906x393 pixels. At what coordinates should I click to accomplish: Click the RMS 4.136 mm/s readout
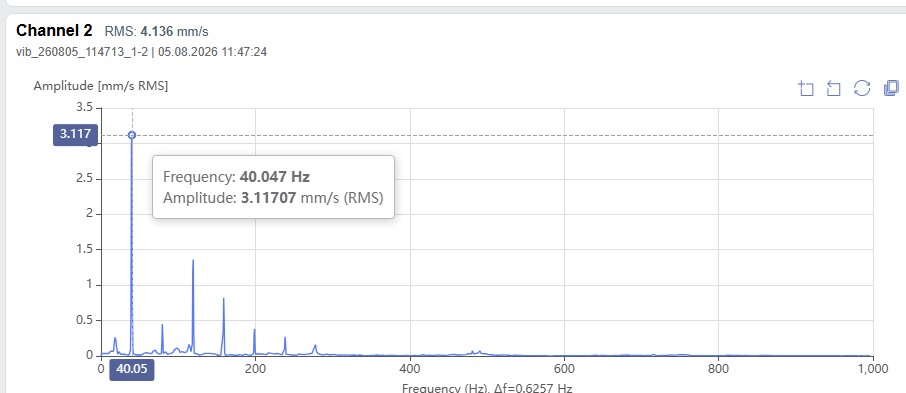[157, 31]
